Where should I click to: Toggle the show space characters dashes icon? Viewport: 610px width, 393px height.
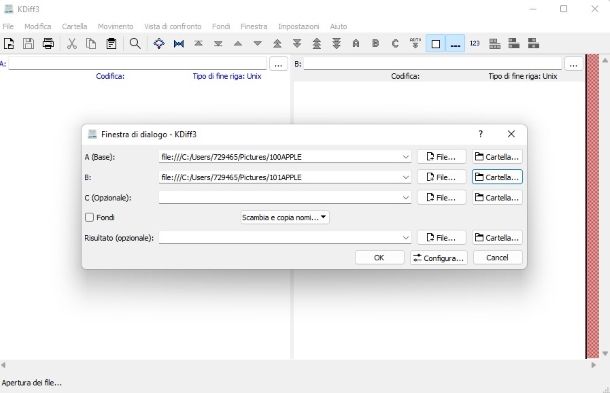(455, 44)
